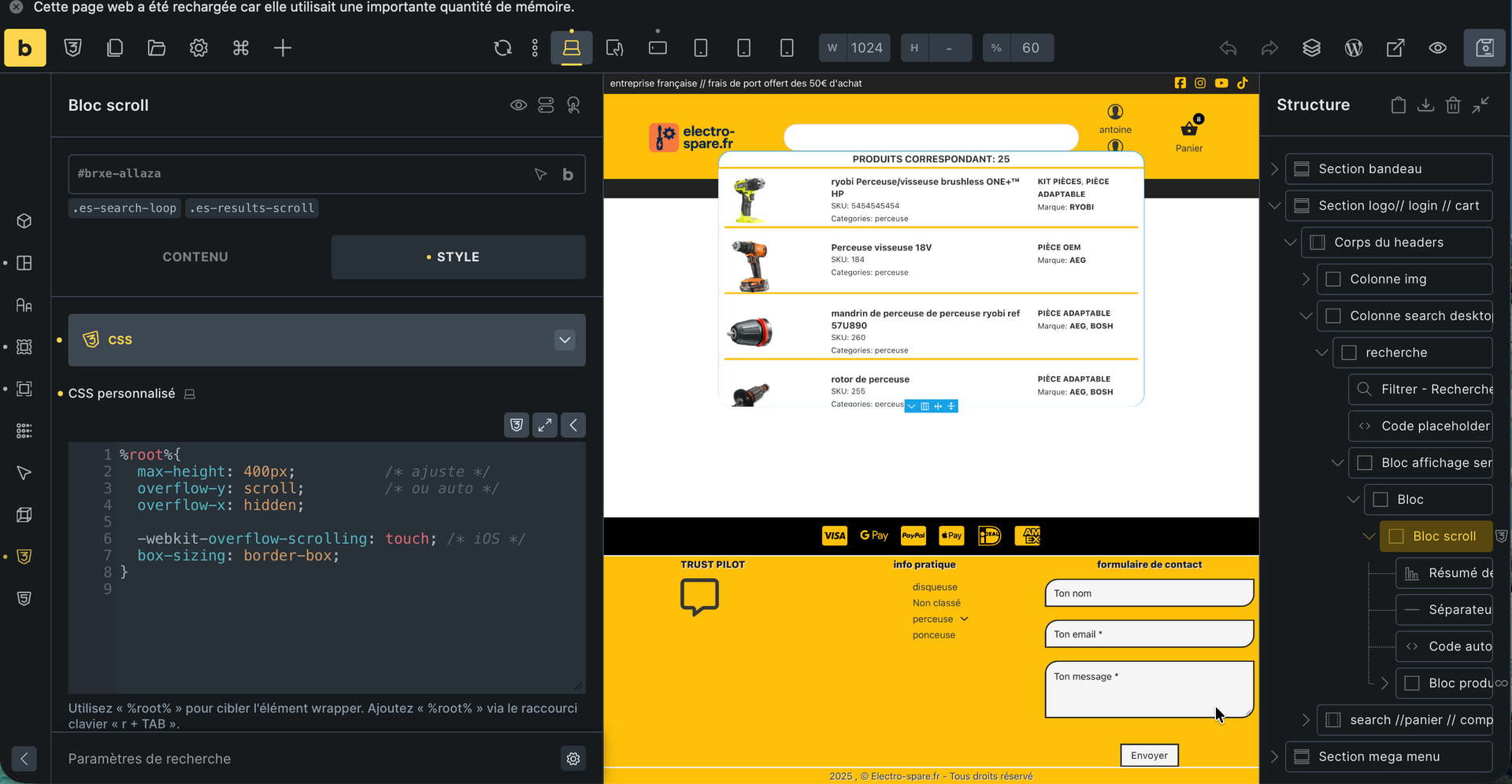This screenshot has width=1512, height=784.
Task: Click the plus icon to add element
Action: [x=283, y=48]
